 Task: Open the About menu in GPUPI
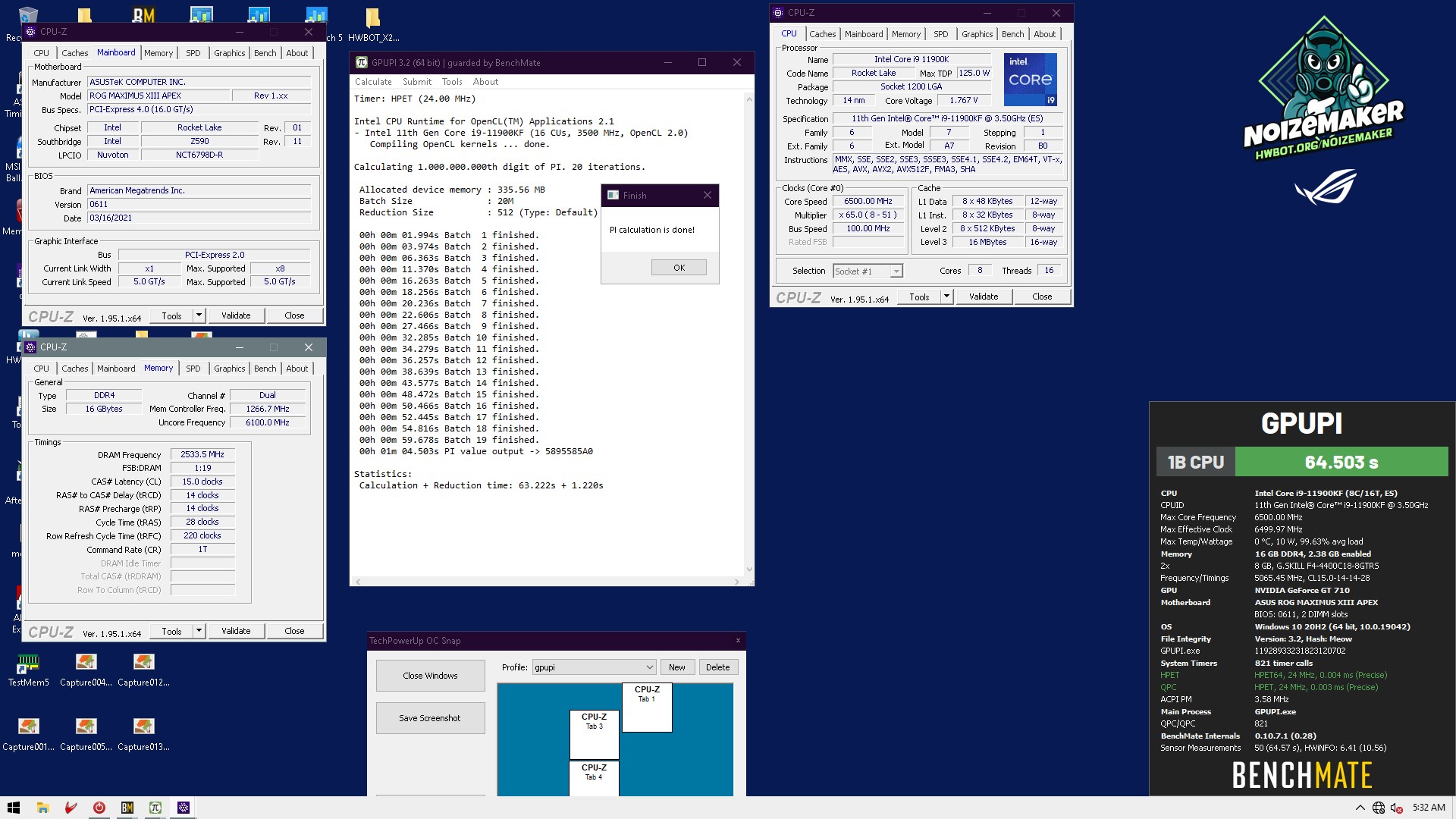pyautogui.click(x=485, y=82)
